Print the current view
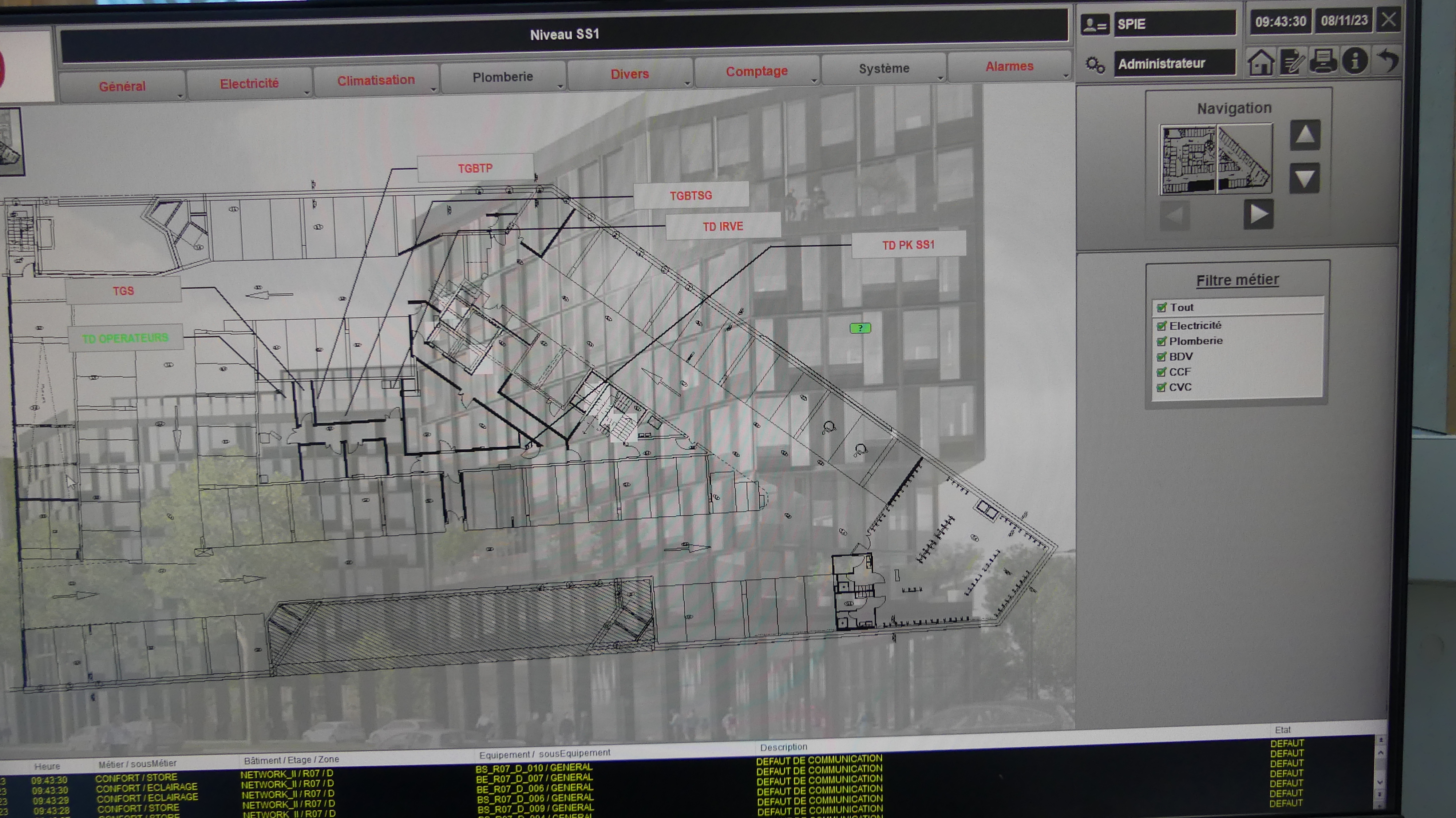The height and width of the screenshot is (818, 1456). coord(1323,61)
